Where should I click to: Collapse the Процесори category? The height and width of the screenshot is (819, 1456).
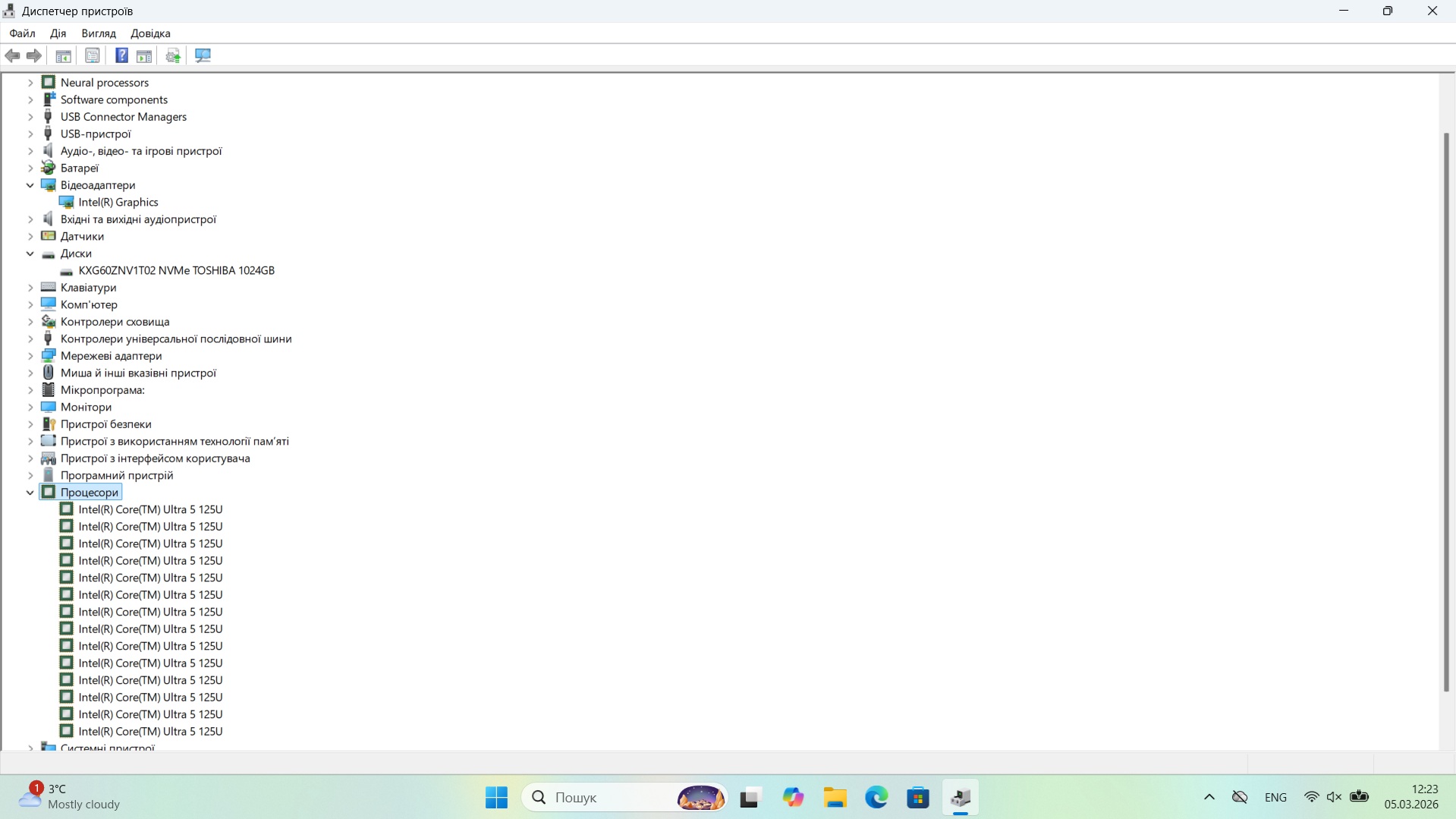click(30, 493)
